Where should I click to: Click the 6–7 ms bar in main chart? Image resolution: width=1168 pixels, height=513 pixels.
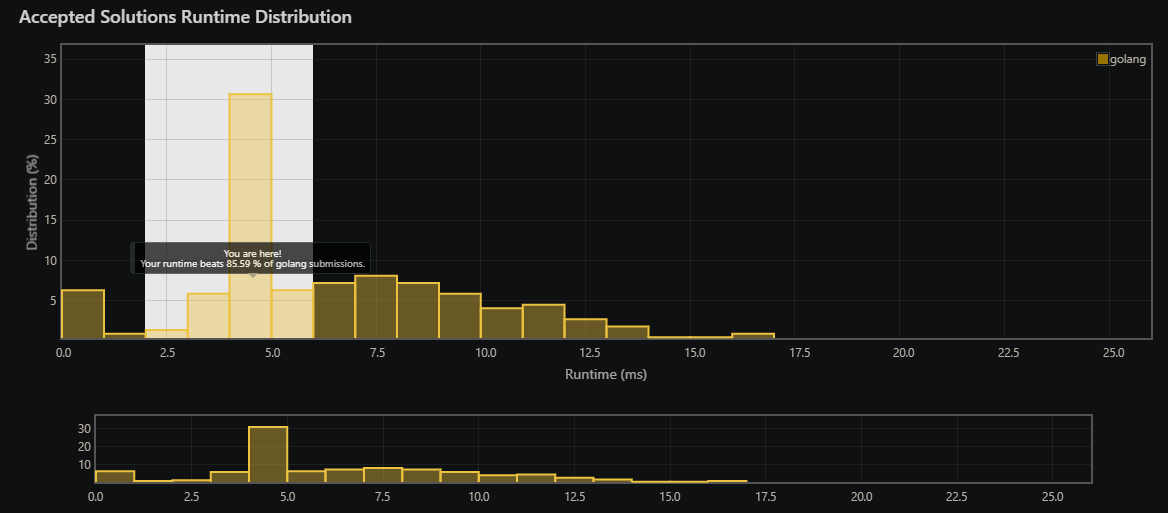click(334, 311)
